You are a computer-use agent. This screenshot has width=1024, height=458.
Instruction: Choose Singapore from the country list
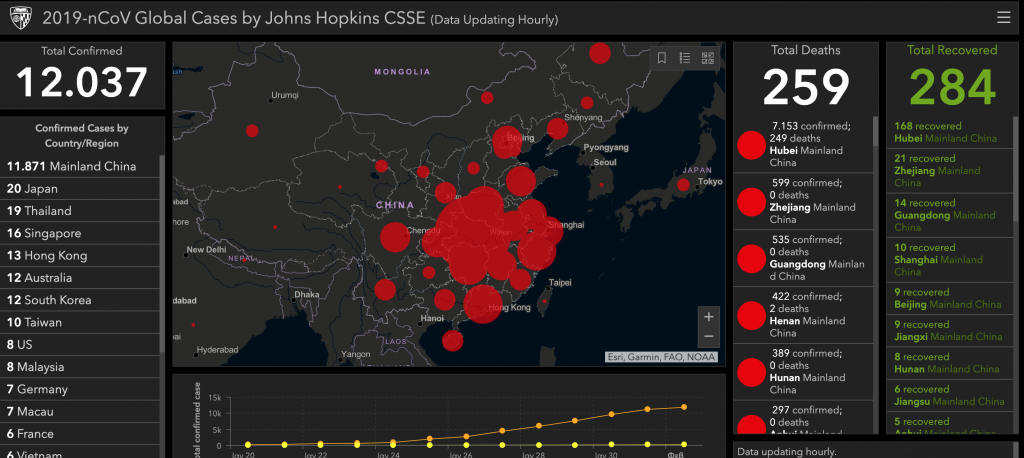(44, 233)
